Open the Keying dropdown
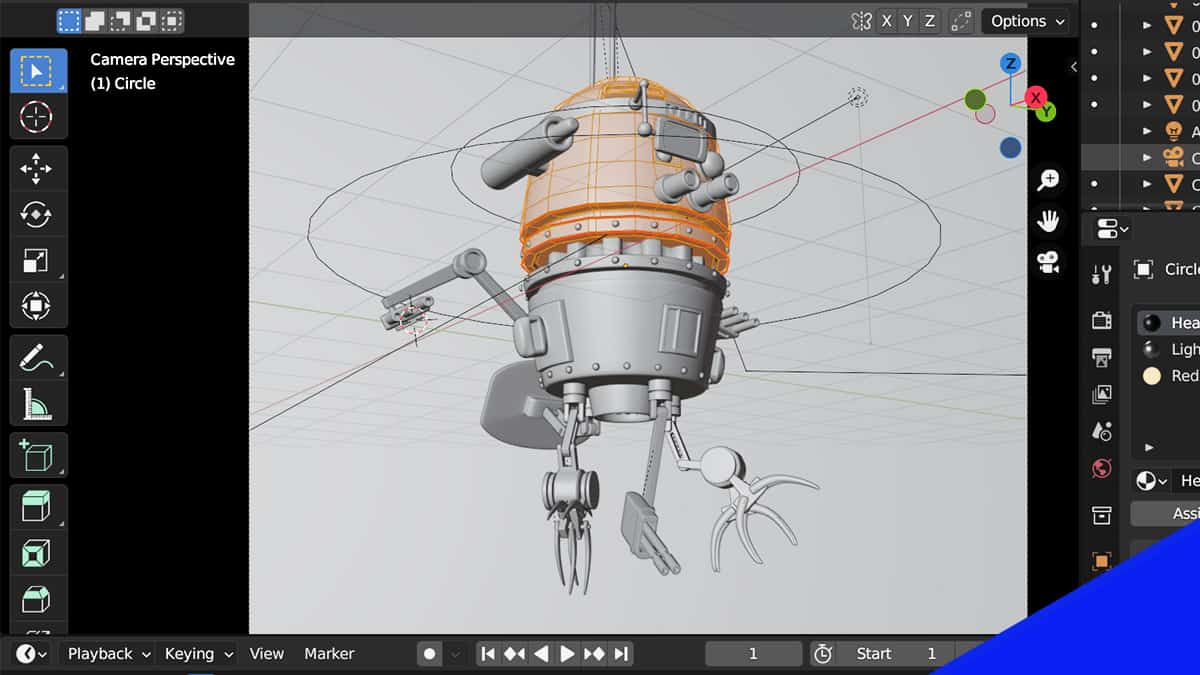Screen dimensions: 1200x675 [198, 654]
